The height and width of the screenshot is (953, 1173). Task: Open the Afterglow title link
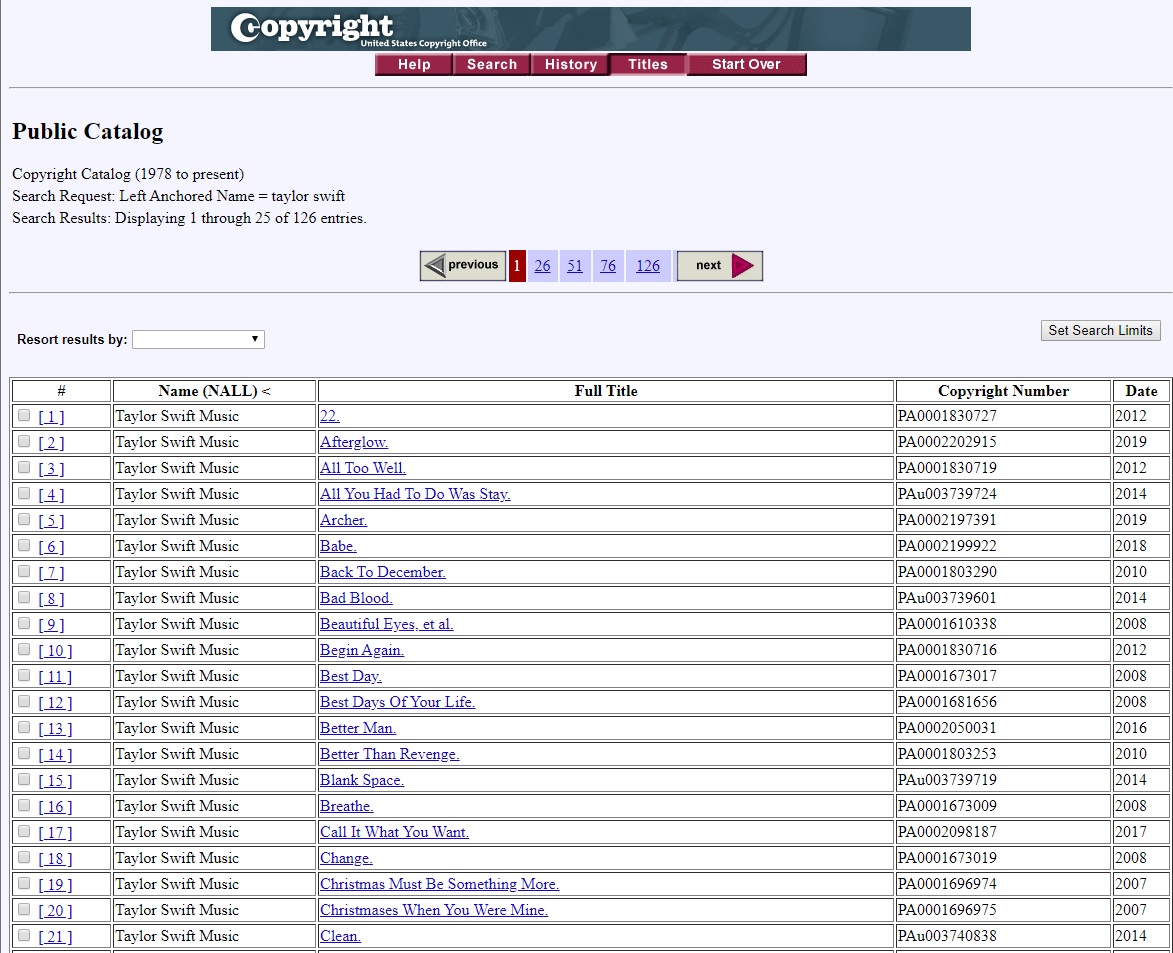(x=354, y=442)
